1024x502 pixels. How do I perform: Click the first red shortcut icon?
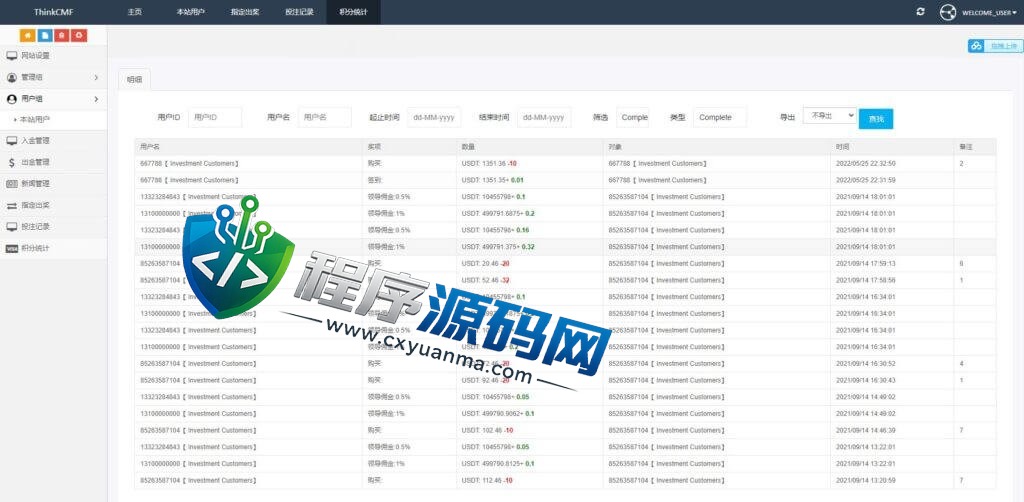click(x=62, y=35)
